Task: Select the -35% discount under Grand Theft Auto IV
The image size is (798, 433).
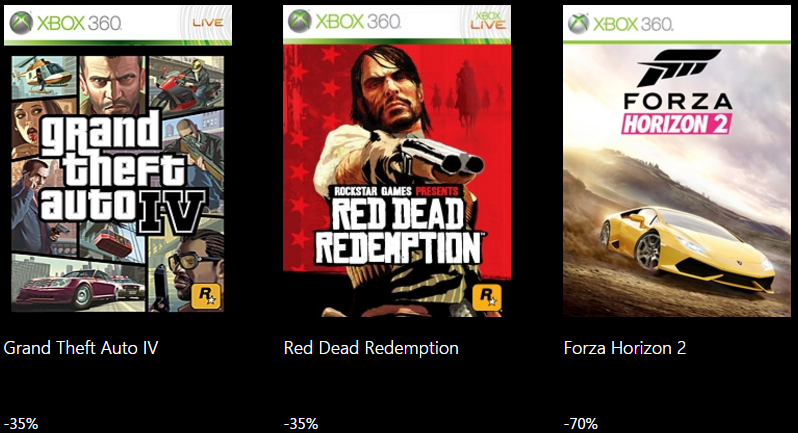Action: point(21,423)
